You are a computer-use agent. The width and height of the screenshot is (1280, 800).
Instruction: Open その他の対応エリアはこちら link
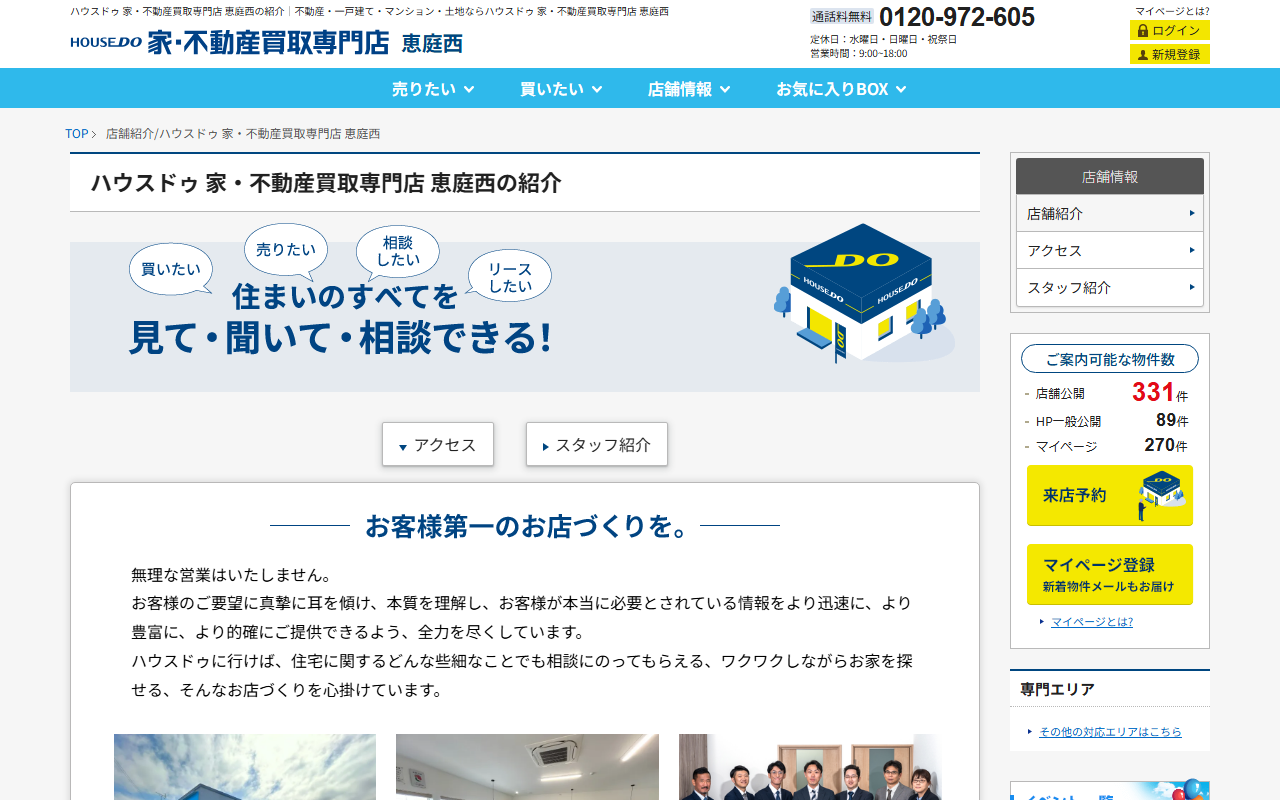point(1110,732)
